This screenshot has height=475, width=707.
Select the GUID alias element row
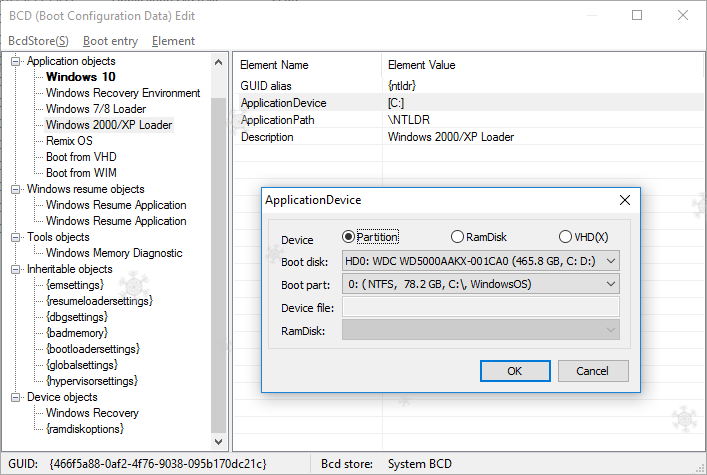(469, 86)
